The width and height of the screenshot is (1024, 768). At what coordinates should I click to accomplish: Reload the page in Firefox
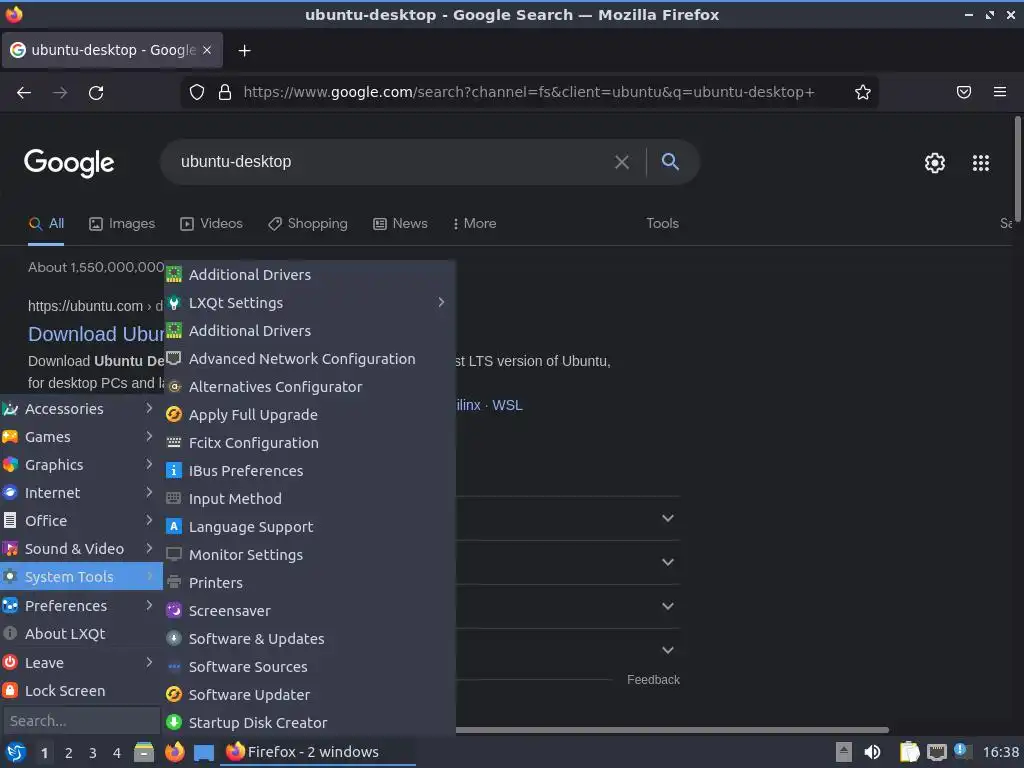coord(96,93)
